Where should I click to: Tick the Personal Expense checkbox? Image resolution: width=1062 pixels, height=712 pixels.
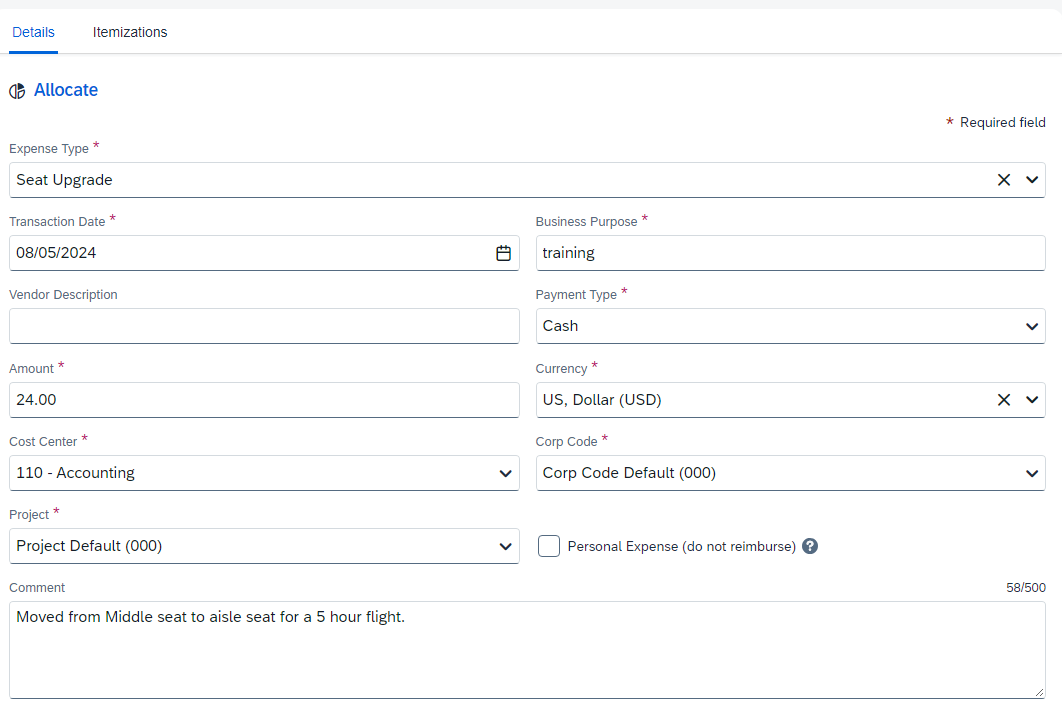(x=549, y=546)
